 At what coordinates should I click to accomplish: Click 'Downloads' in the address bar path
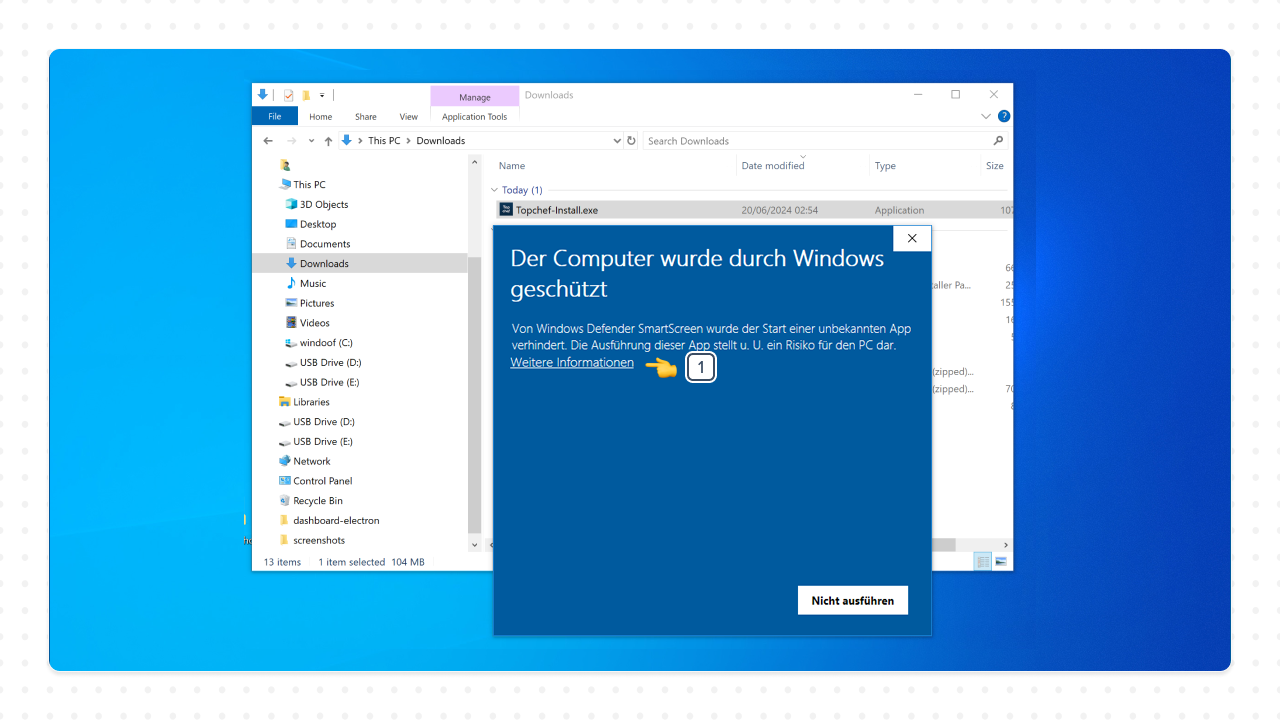coord(441,141)
